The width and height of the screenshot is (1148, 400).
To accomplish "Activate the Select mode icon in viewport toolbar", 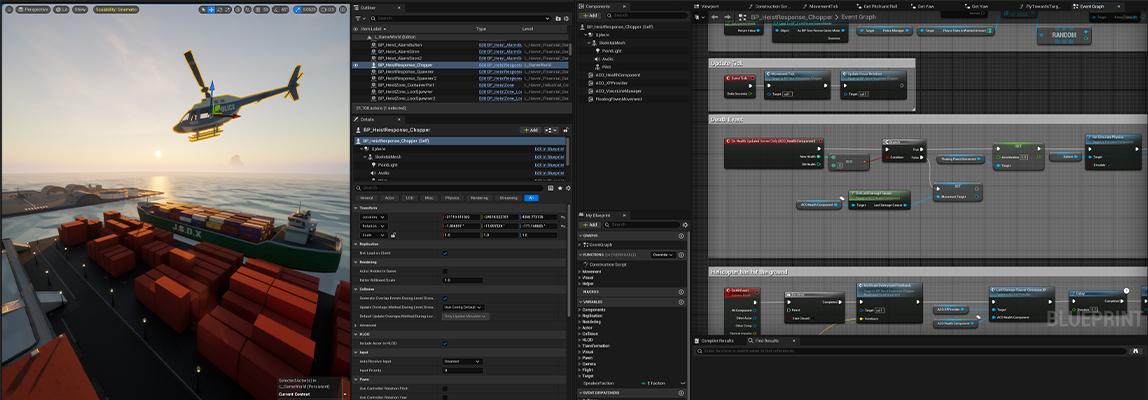I will pos(203,10).
